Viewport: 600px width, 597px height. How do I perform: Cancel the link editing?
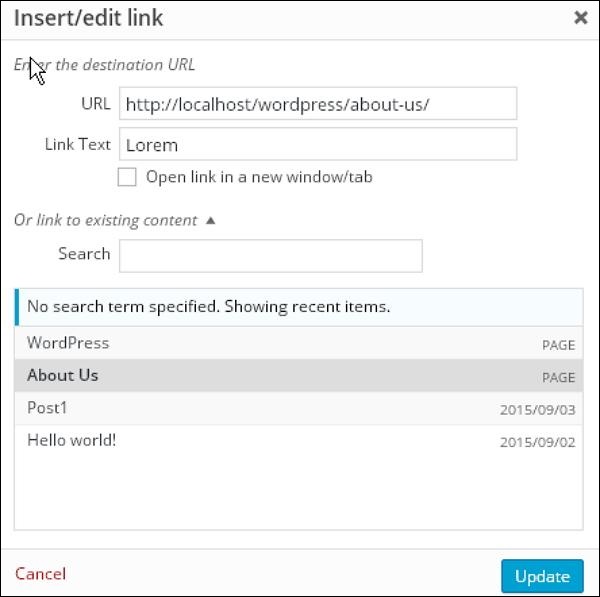(x=41, y=574)
